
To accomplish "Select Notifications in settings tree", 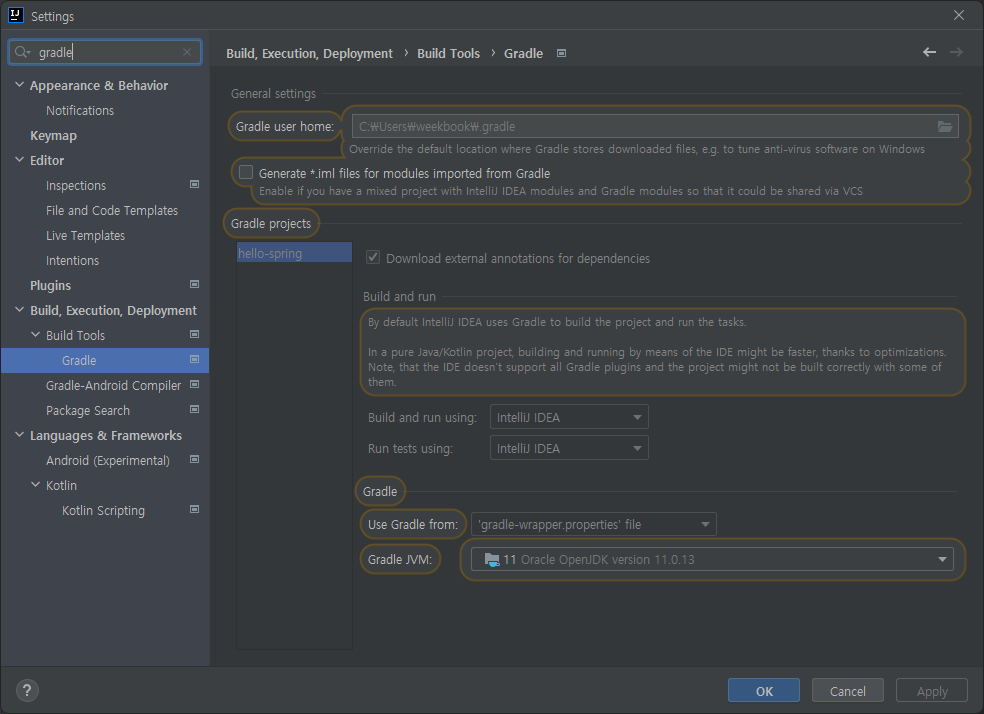I will point(80,110).
